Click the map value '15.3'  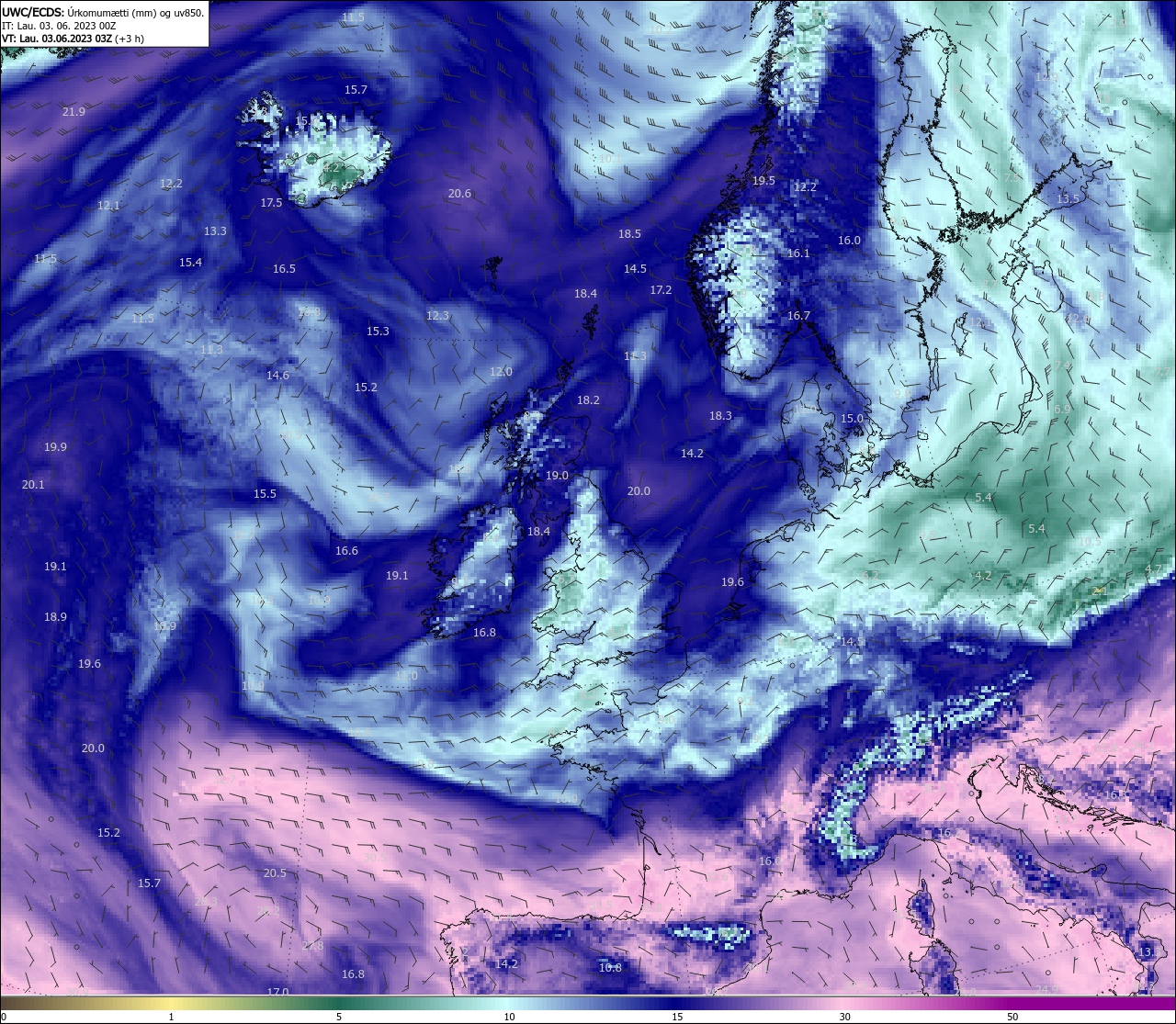pos(378,331)
